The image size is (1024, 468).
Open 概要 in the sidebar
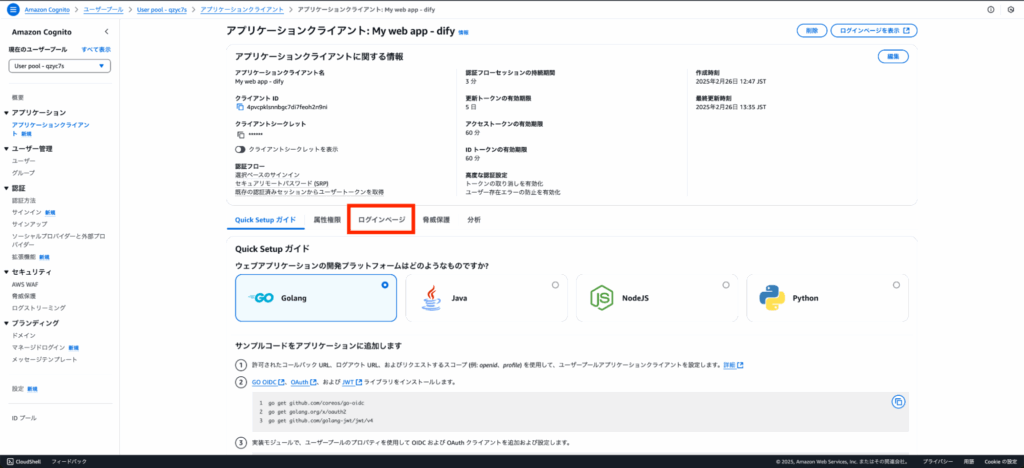[18, 97]
